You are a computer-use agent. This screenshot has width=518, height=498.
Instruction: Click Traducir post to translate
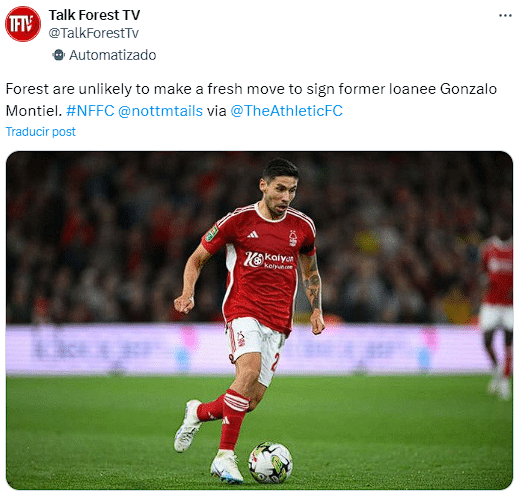click(41, 132)
